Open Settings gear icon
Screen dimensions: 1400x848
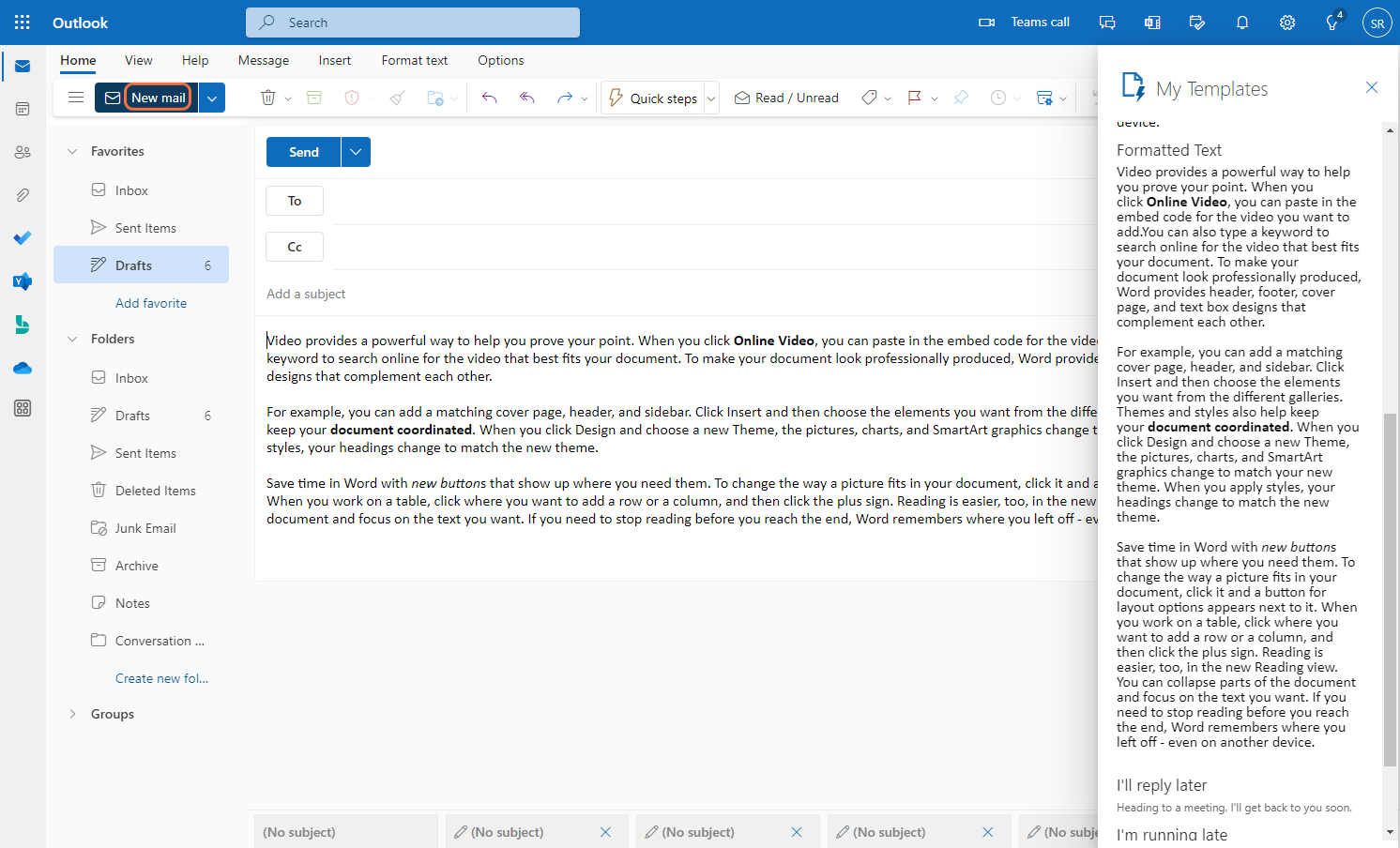[x=1287, y=23]
